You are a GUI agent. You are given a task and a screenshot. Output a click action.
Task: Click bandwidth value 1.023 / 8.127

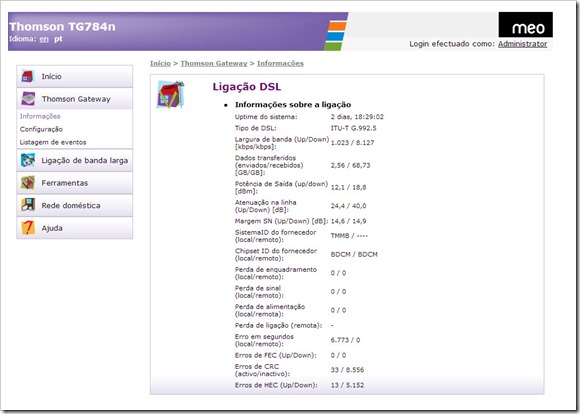pyautogui.click(x=352, y=143)
